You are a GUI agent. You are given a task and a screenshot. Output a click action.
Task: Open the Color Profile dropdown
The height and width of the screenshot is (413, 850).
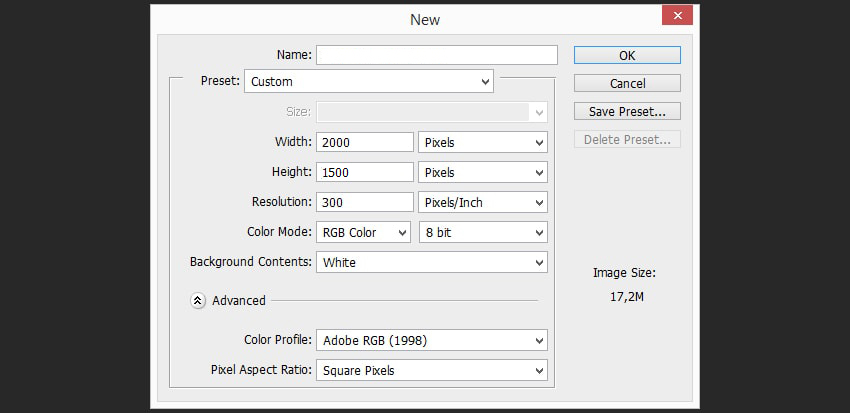coord(431,340)
